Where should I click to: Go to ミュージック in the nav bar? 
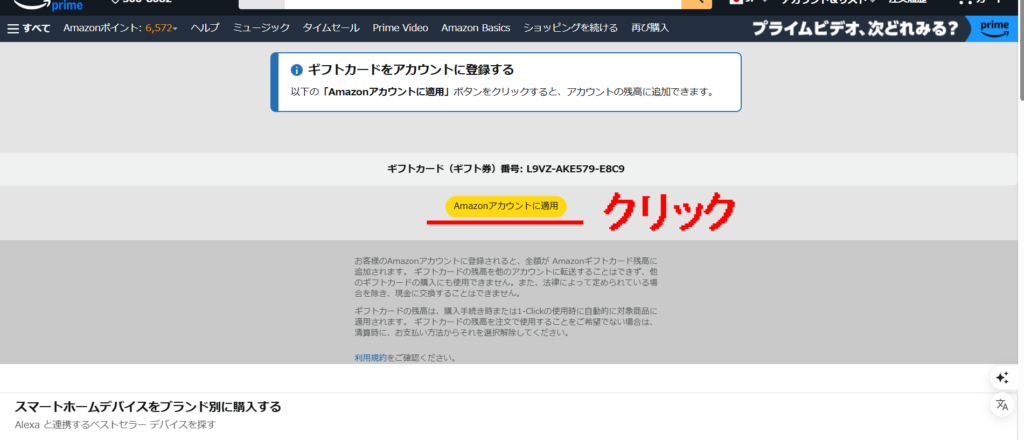click(261, 28)
